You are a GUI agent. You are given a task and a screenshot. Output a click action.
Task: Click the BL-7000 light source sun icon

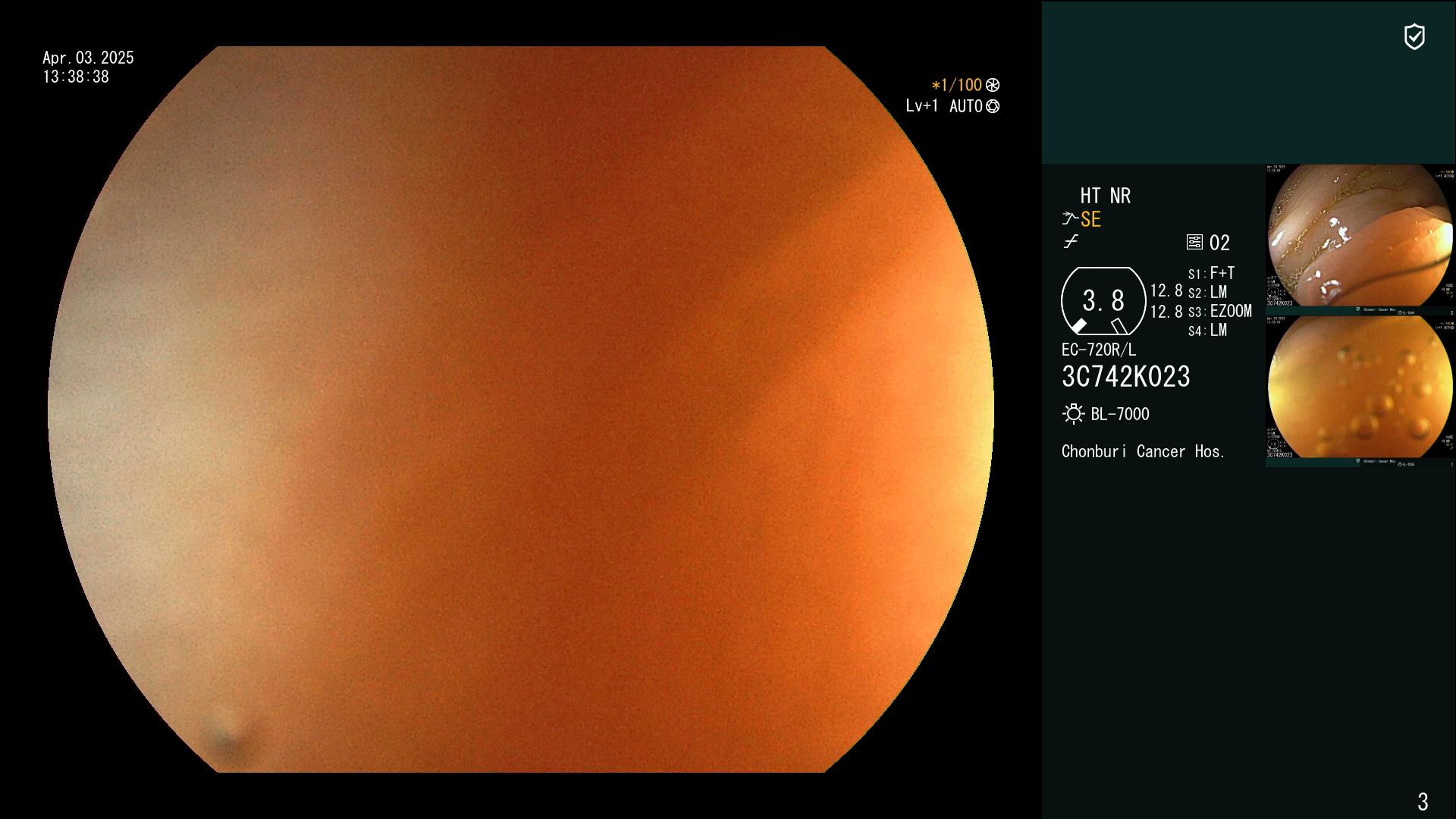click(x=1073, y=414)
